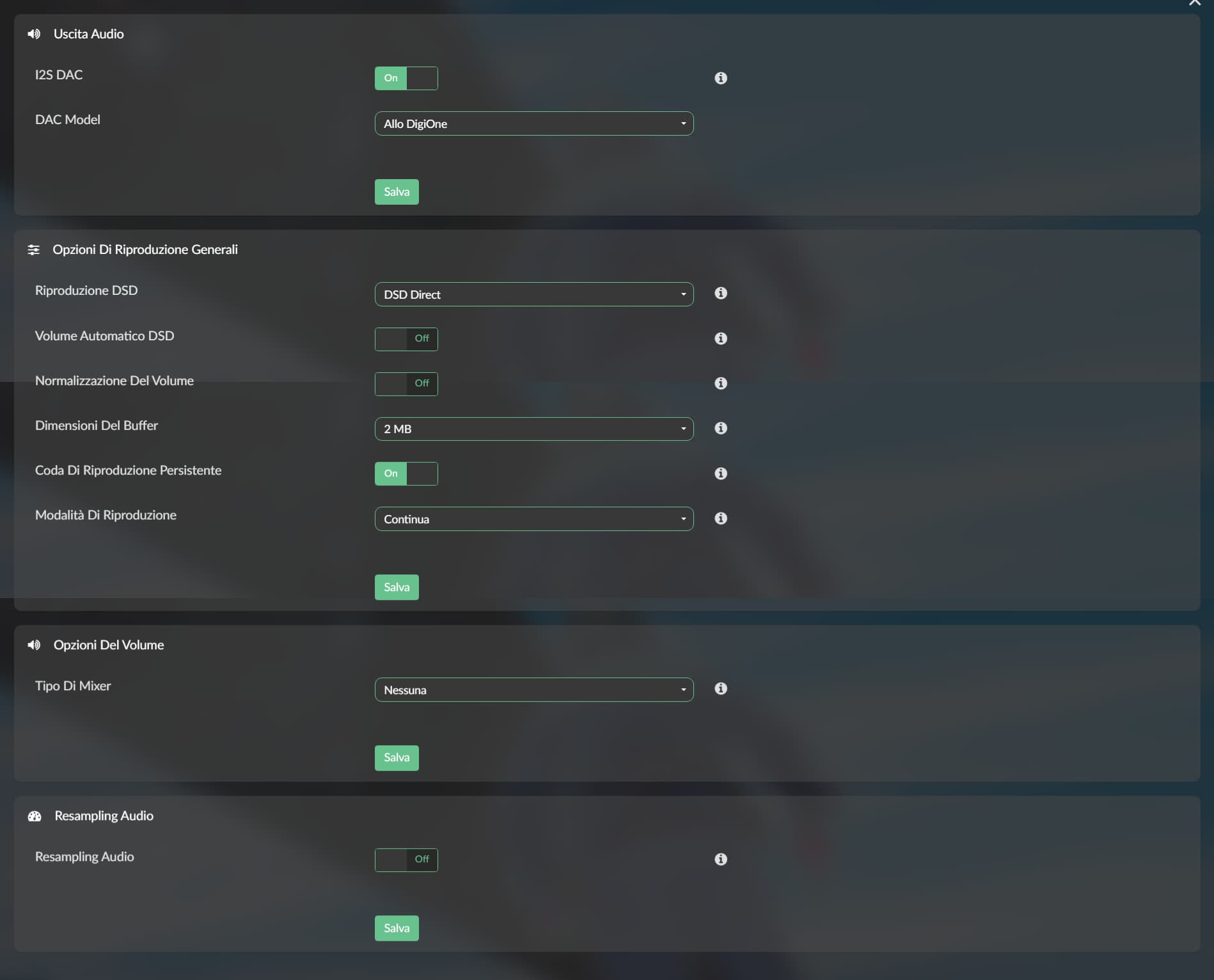The height and width of the screenshot is (980, 1214).
Task: Open info icon for Volume Automatico DSD
Action: pyautogui.click(x=720, y=338)
